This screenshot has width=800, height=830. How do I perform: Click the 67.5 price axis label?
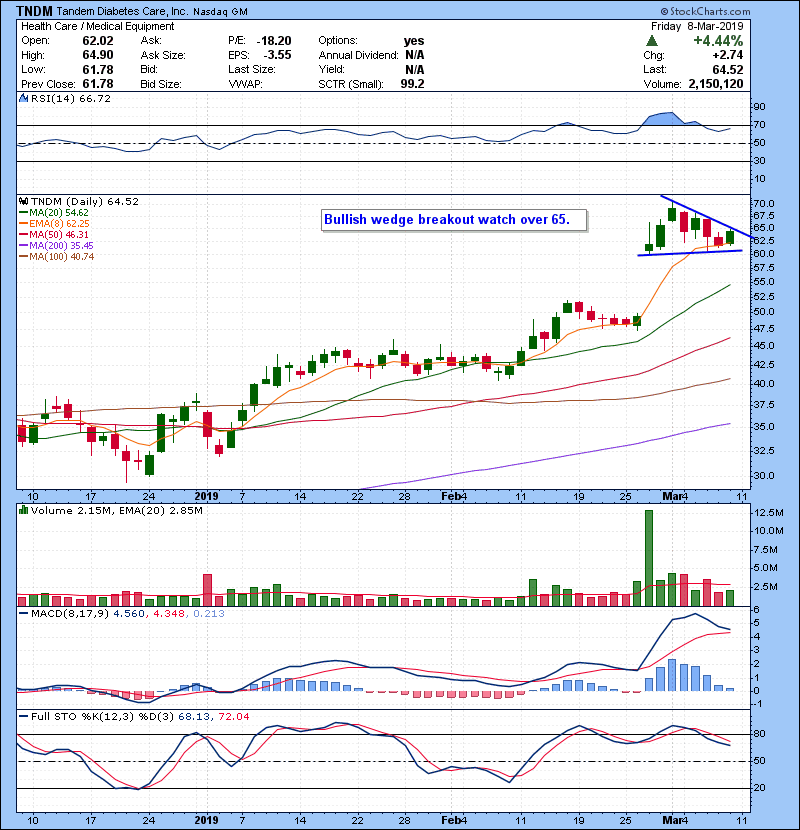tap(764, 216)
